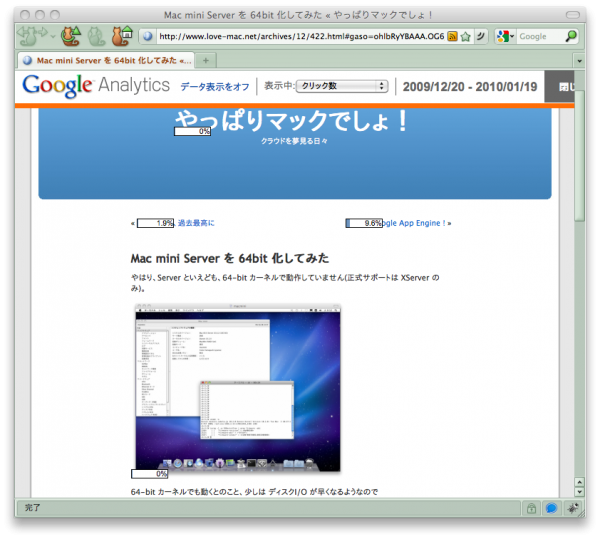Click the やっぱりマックでしょ！ blog title
Screen dimensions: 600x539
point(292,121)
